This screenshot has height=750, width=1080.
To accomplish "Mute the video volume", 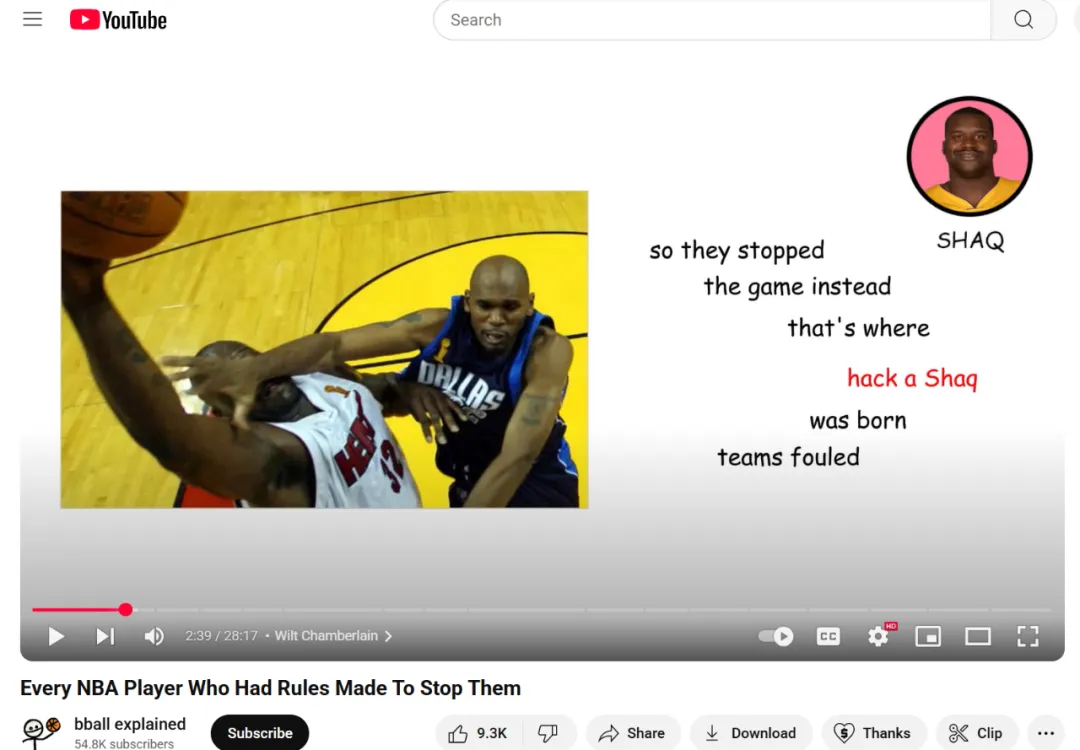I will 154,636.
